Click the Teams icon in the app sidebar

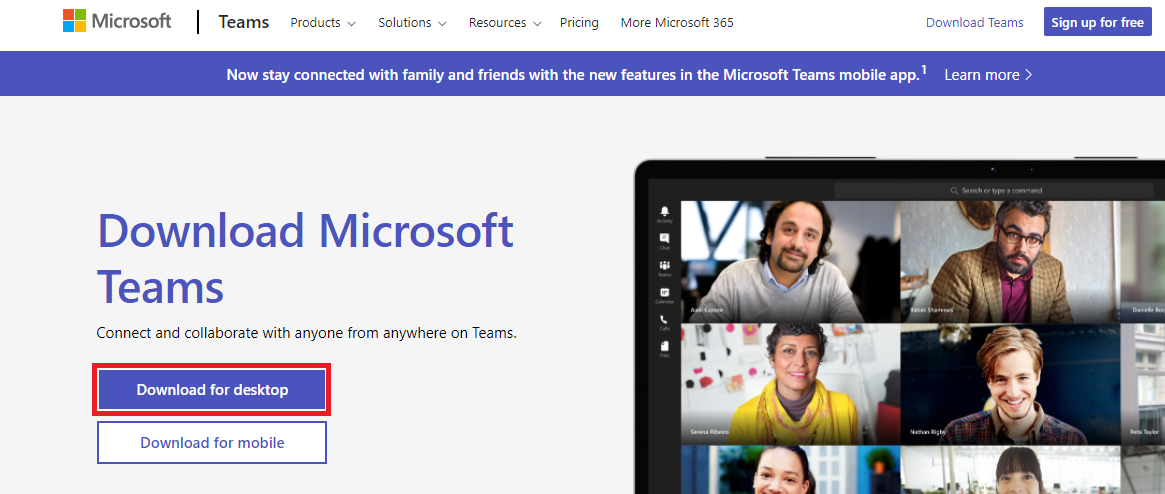click(x=664, y=268)
